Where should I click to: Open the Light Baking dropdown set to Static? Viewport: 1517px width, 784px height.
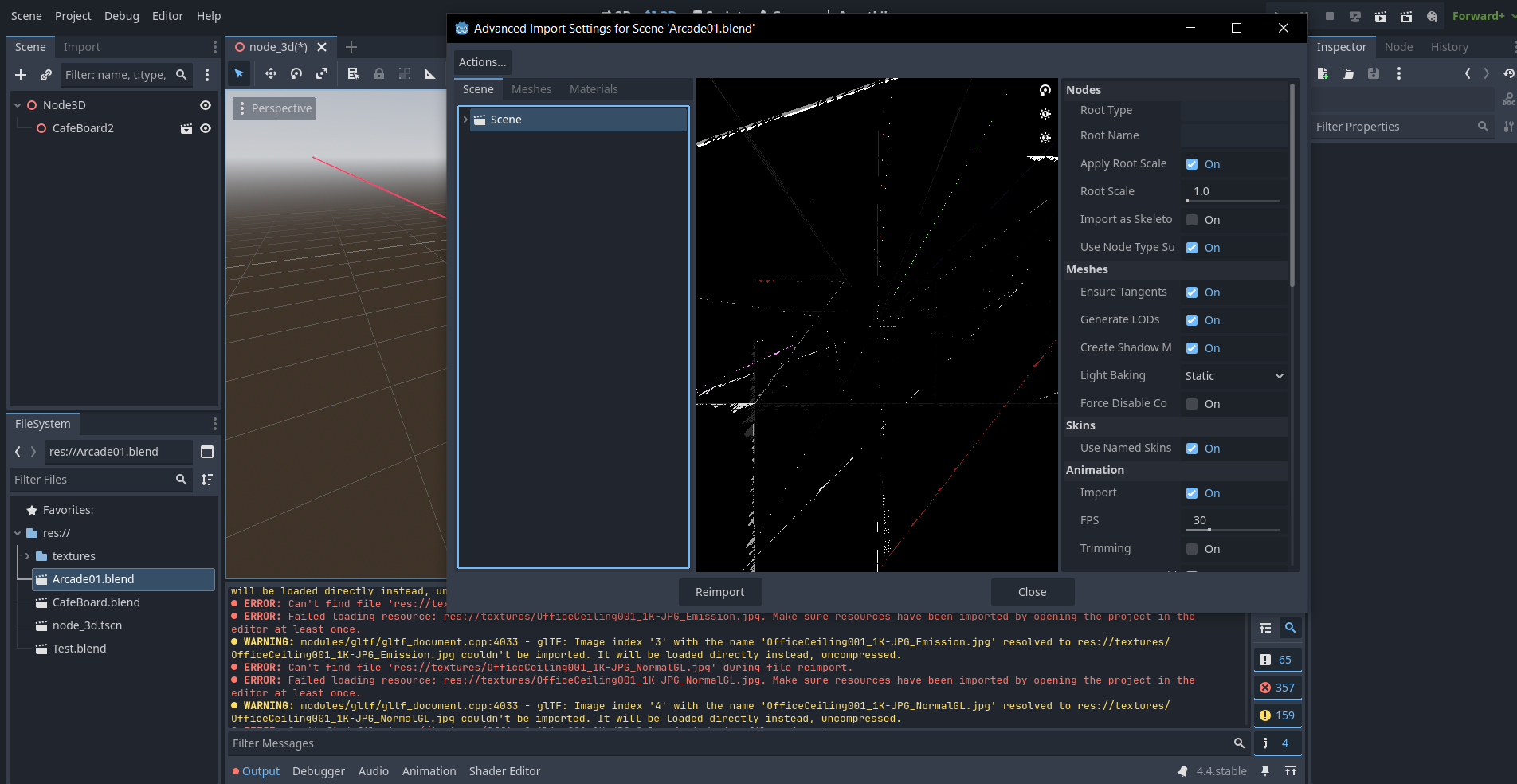click(x=1233, y=376)
